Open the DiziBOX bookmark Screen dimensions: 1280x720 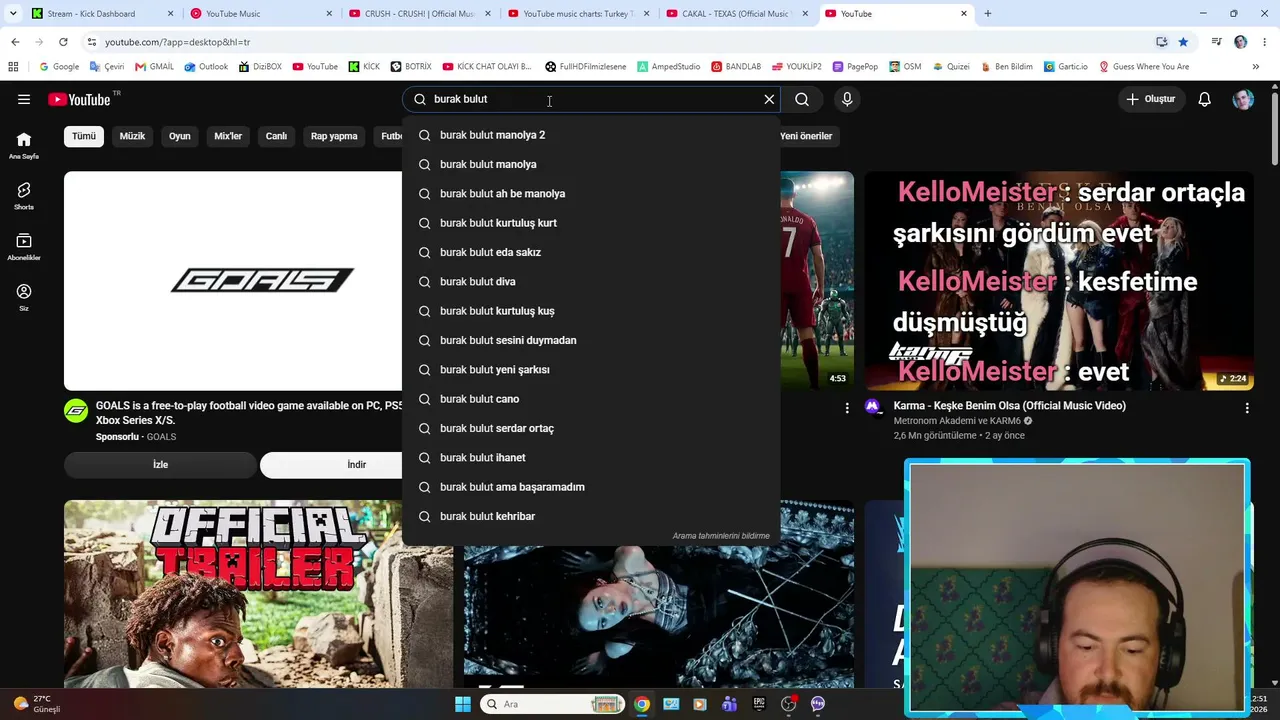click(x=260, y=67)
